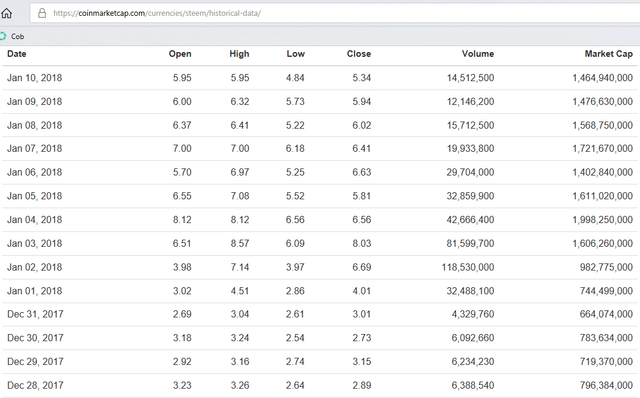Click market cap 1,464,940,000

coord(602,78)
